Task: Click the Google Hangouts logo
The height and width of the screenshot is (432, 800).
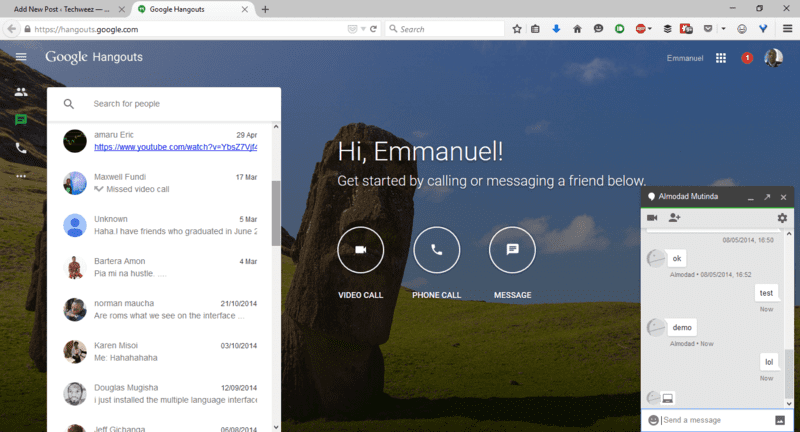Action: point(94,57)
